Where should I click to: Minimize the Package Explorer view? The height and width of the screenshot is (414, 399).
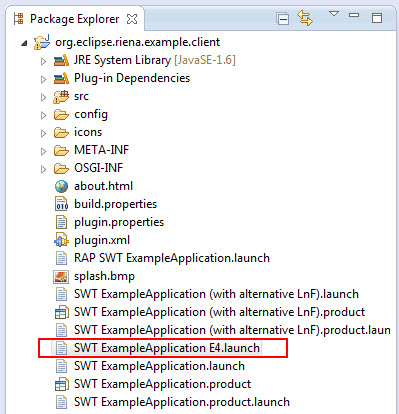tap(354, 15)
